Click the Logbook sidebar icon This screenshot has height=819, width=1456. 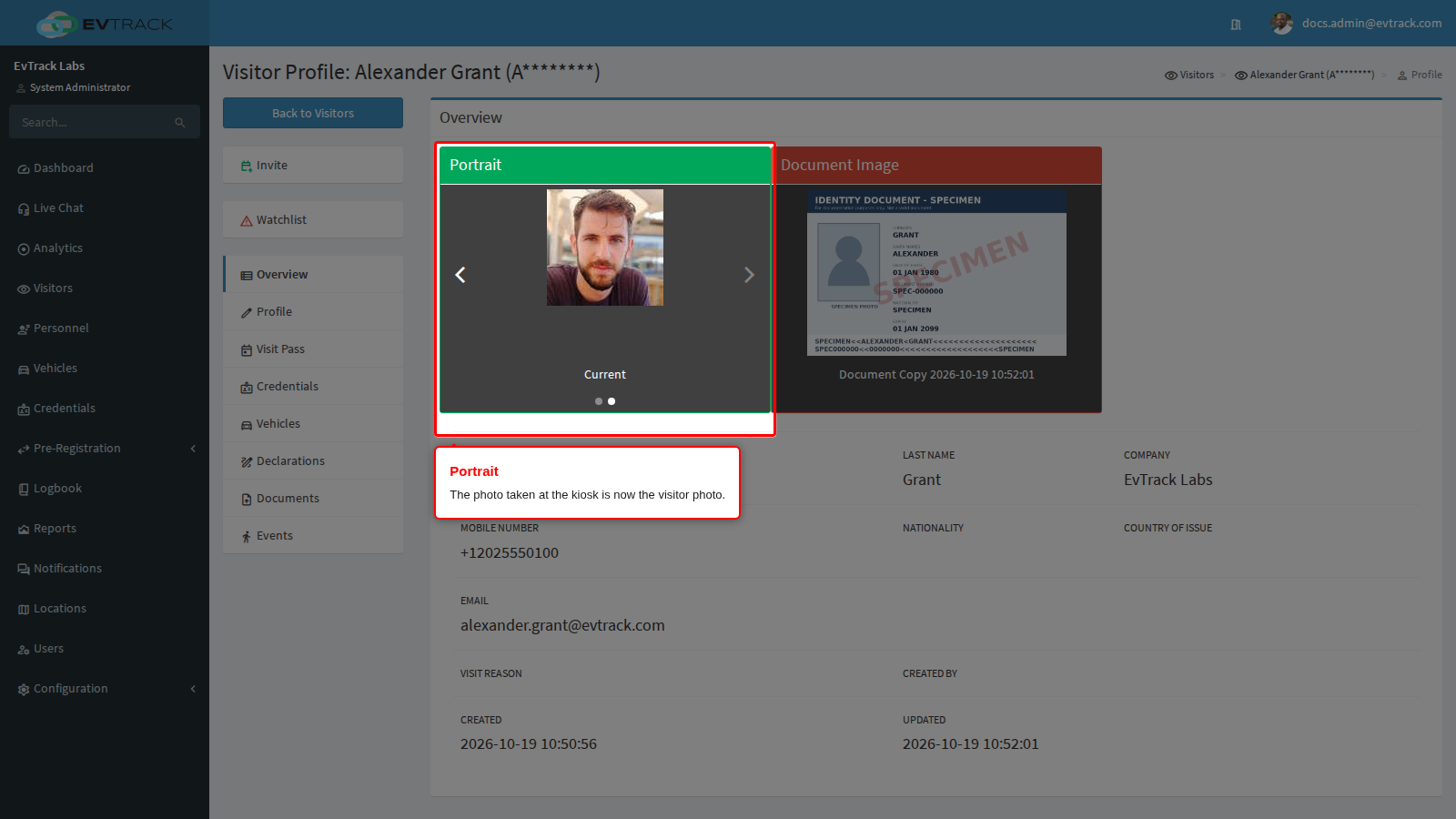pyautogui.click(x=24, y=490)
